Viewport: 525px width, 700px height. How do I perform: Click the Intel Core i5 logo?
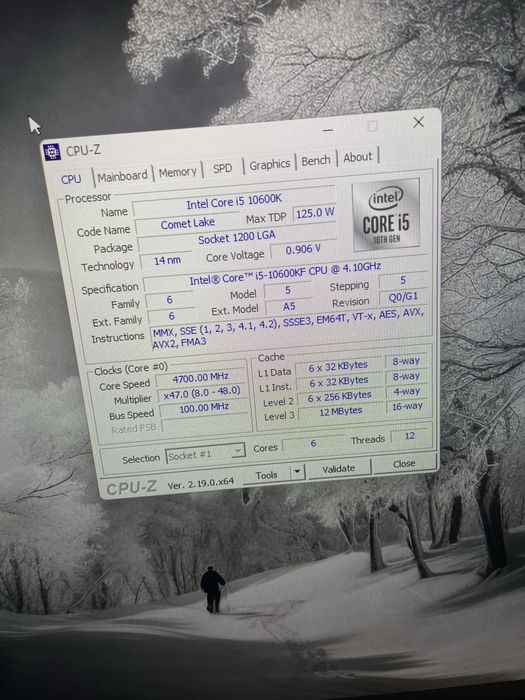tap(386, 214)
